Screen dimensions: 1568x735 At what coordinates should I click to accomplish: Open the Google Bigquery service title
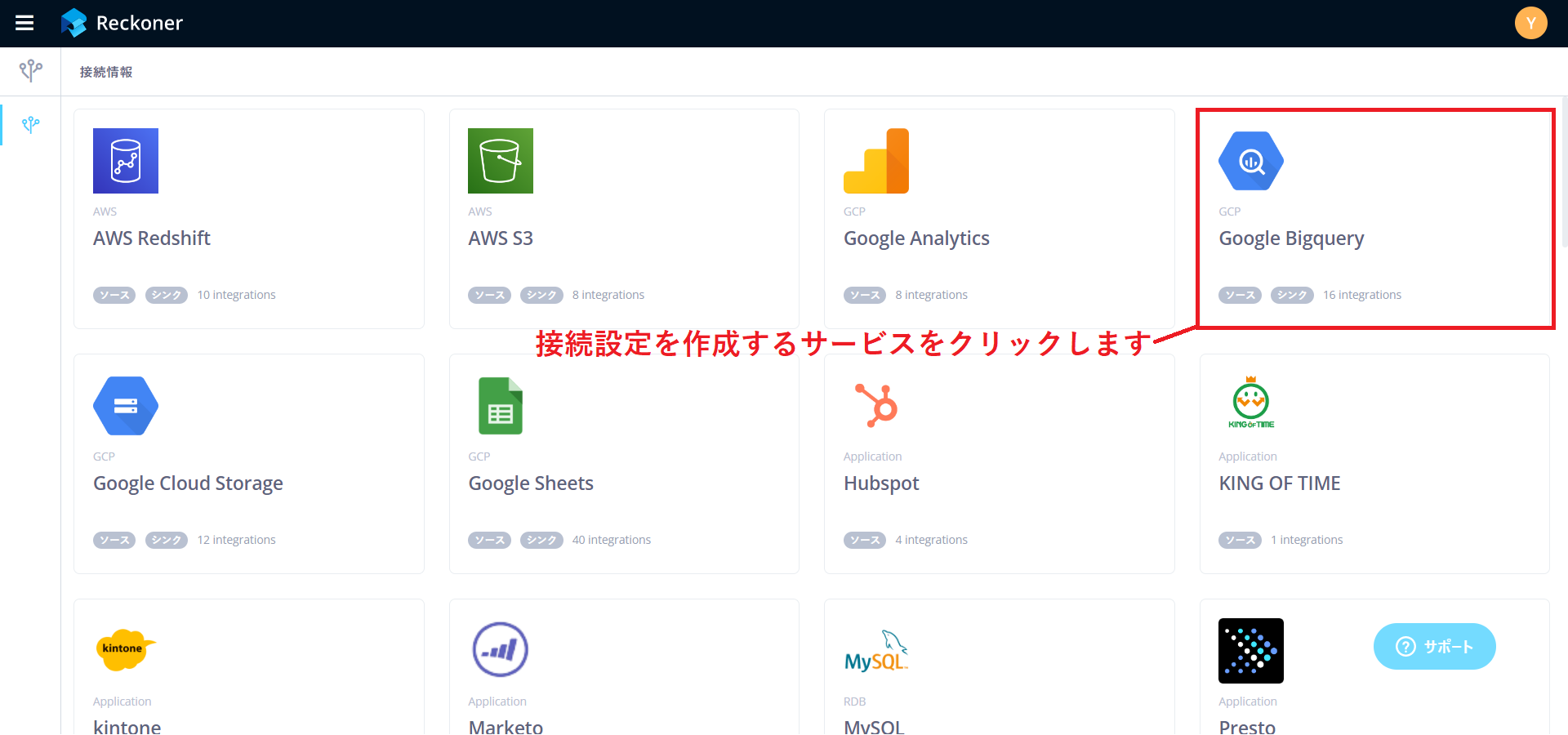tap(1291, 238)
